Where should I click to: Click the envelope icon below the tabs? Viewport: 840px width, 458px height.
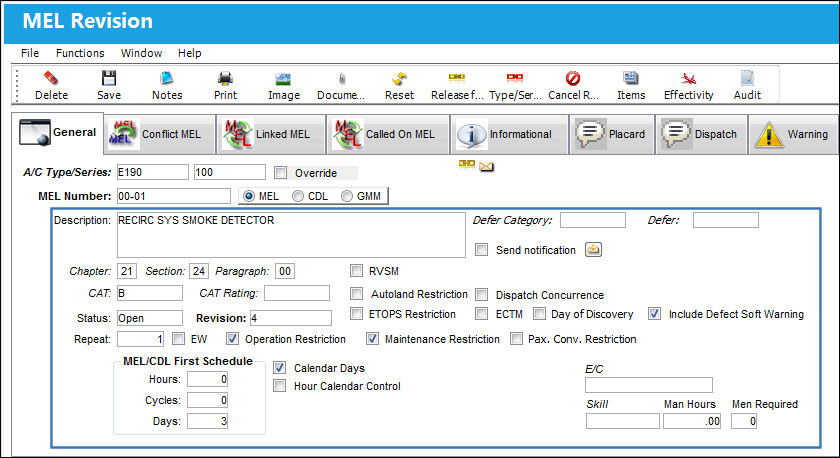(x=486, y=167)
